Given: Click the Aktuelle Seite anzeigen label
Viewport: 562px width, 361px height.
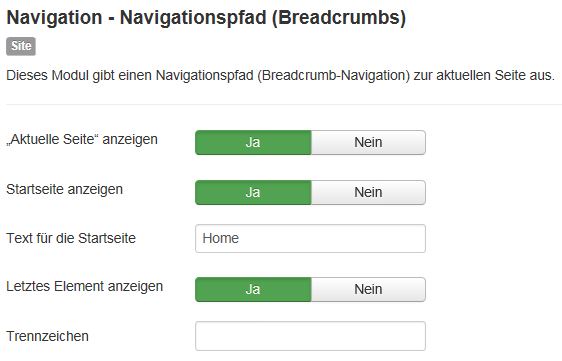Looking at the screenshot, I should 82,139.
